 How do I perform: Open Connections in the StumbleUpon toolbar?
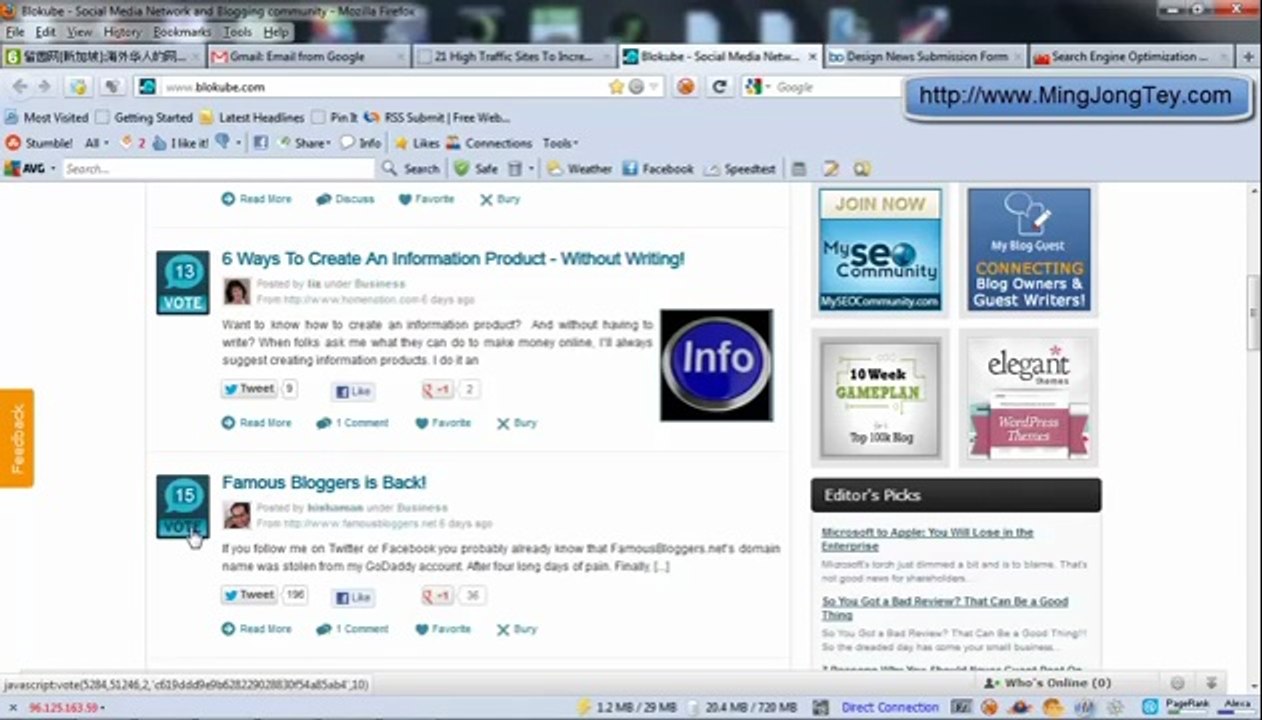coord(489,143)
